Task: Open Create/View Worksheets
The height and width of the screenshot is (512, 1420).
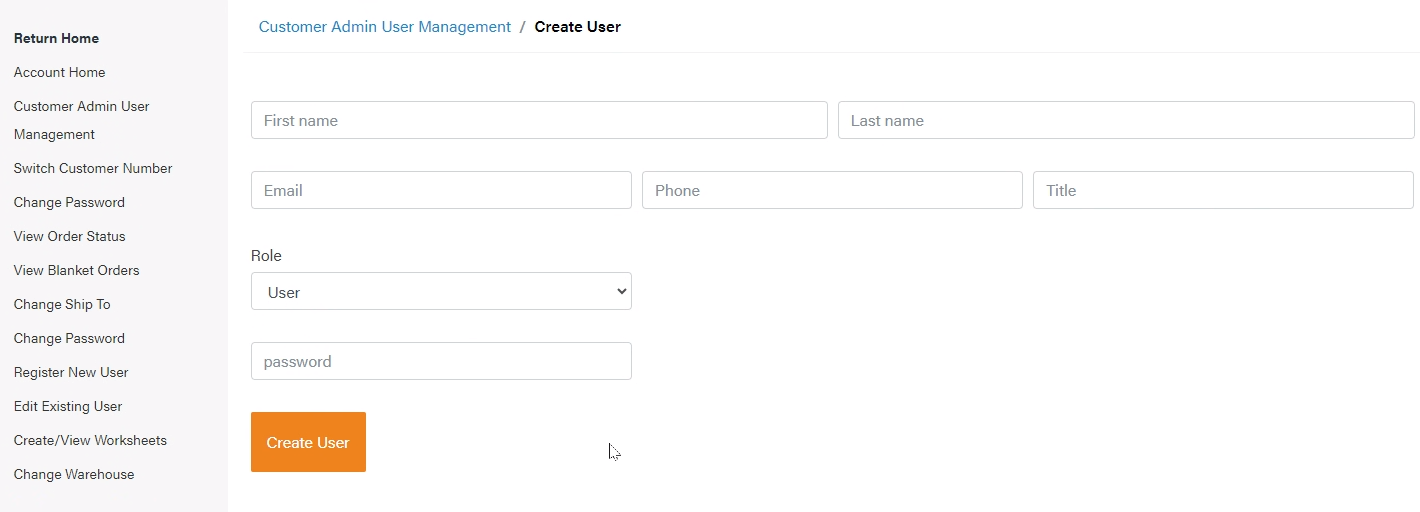Action: (90, 440)
